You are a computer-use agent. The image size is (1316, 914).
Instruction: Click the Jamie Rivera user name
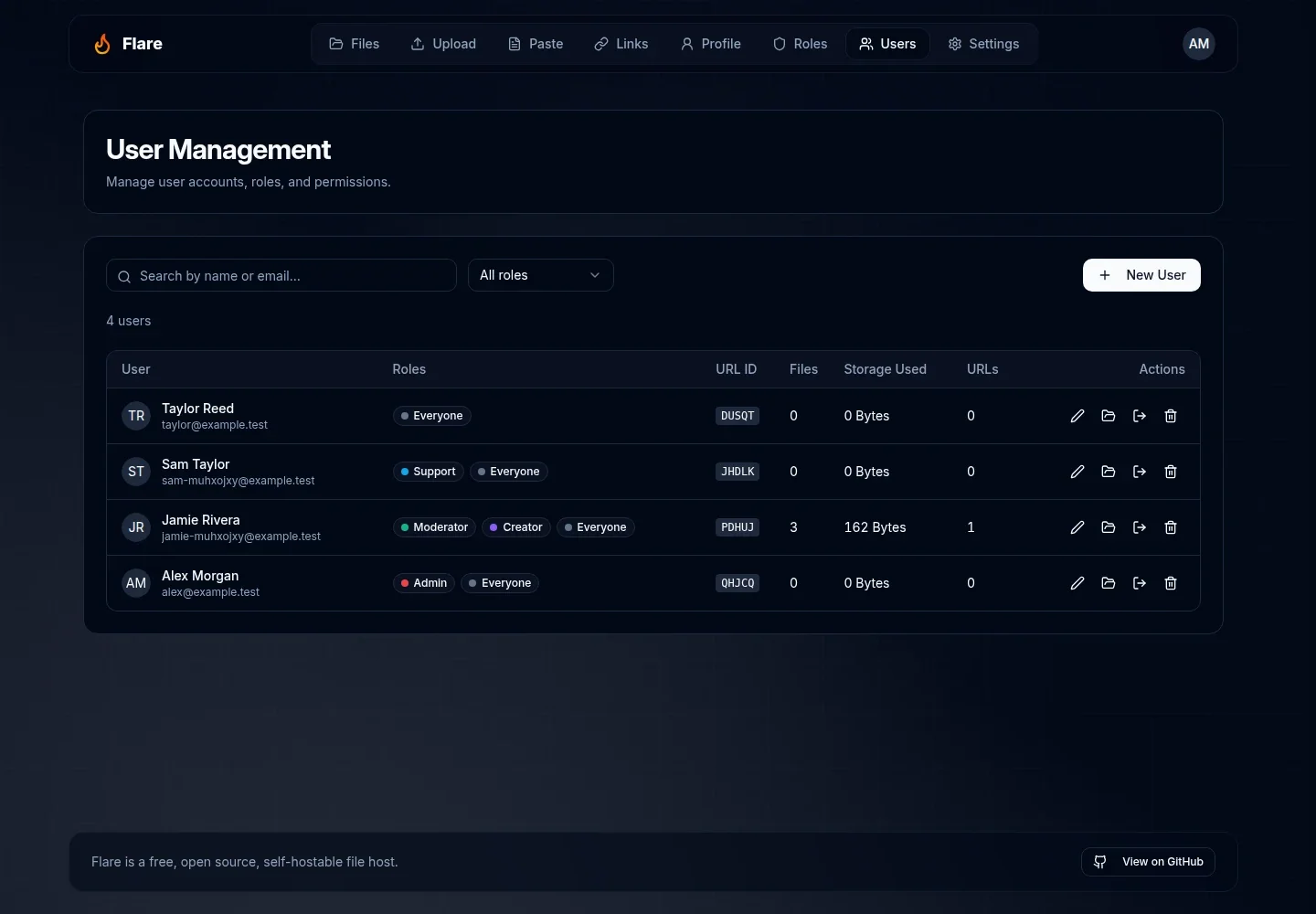pos(201,520)
